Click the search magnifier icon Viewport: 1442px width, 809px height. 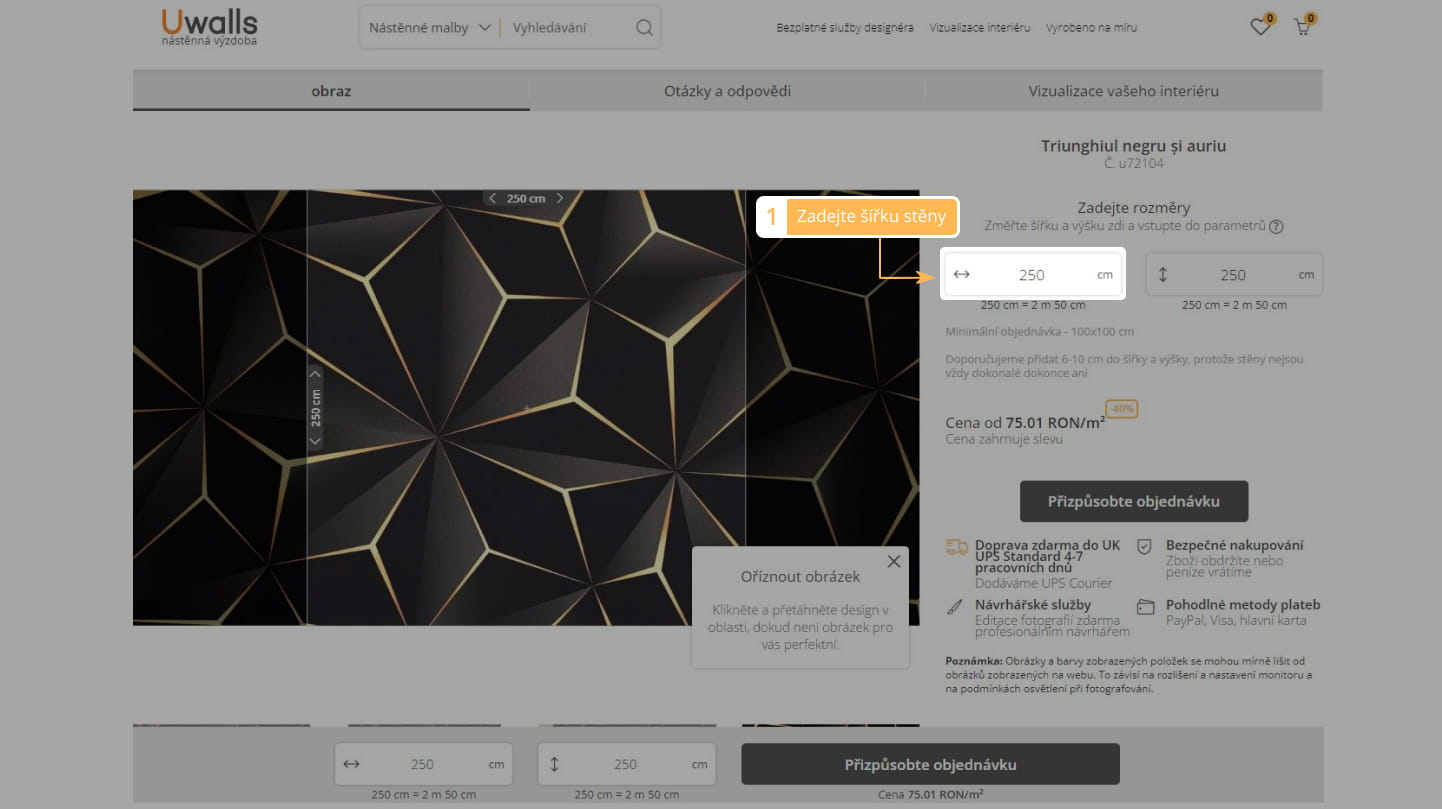click(644, 28)
